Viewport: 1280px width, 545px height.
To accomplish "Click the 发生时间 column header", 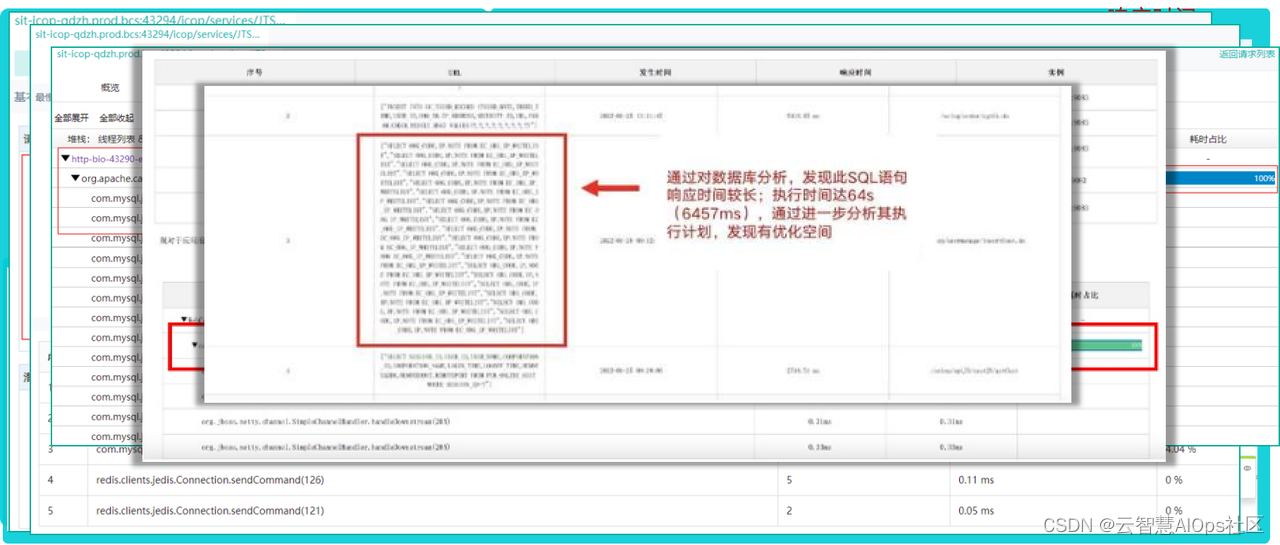I will tap(655, 73).
